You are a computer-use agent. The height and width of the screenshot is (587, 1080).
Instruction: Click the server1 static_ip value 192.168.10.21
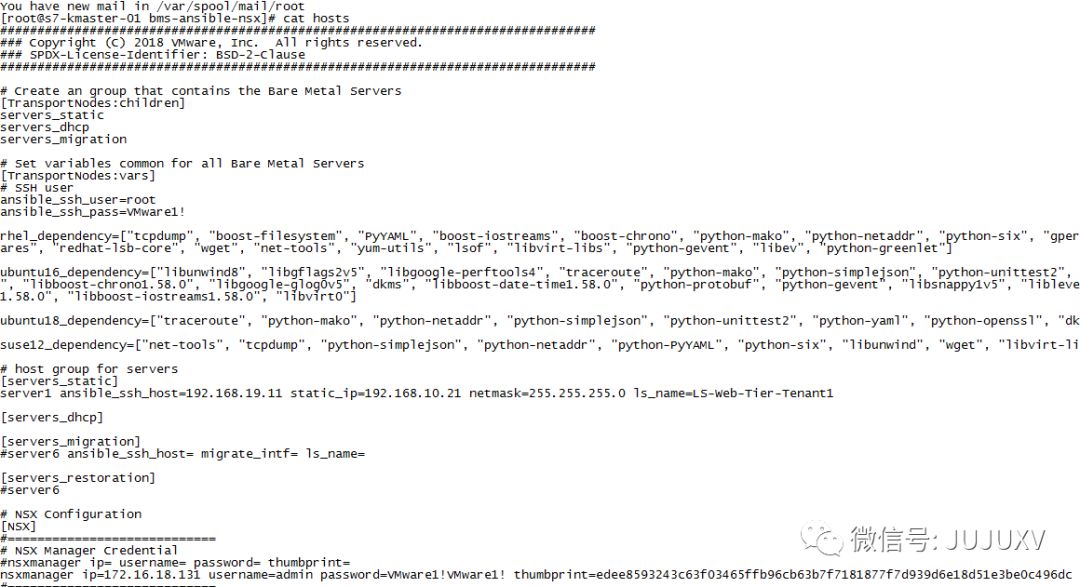[x=413, y=393]
